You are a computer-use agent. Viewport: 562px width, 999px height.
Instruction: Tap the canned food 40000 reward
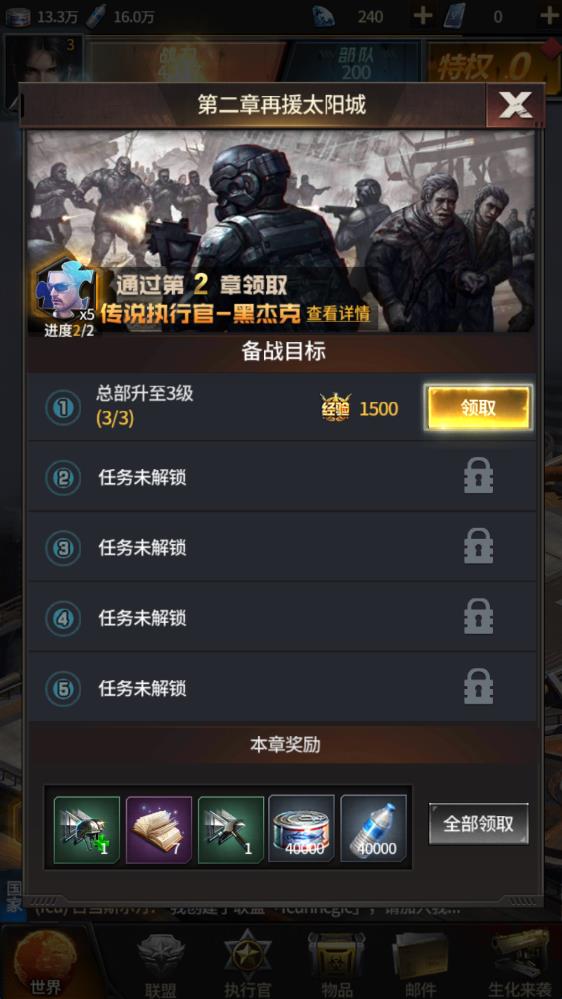(301, 828)
